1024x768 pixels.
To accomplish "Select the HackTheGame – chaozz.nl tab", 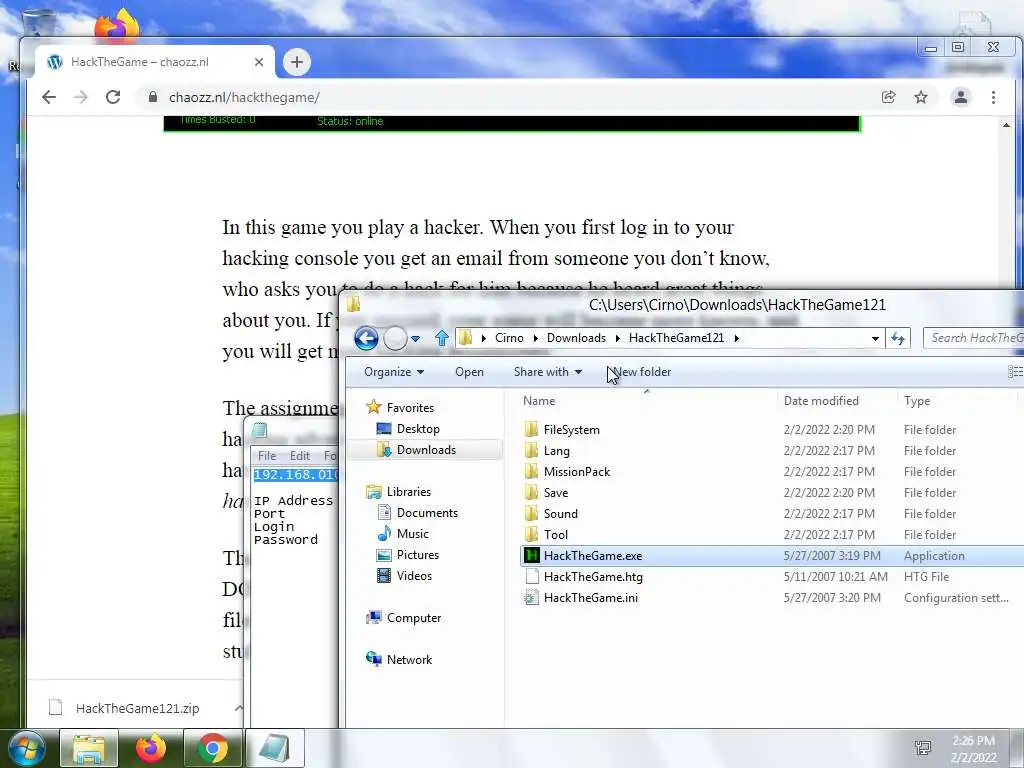I will (155, 61).
